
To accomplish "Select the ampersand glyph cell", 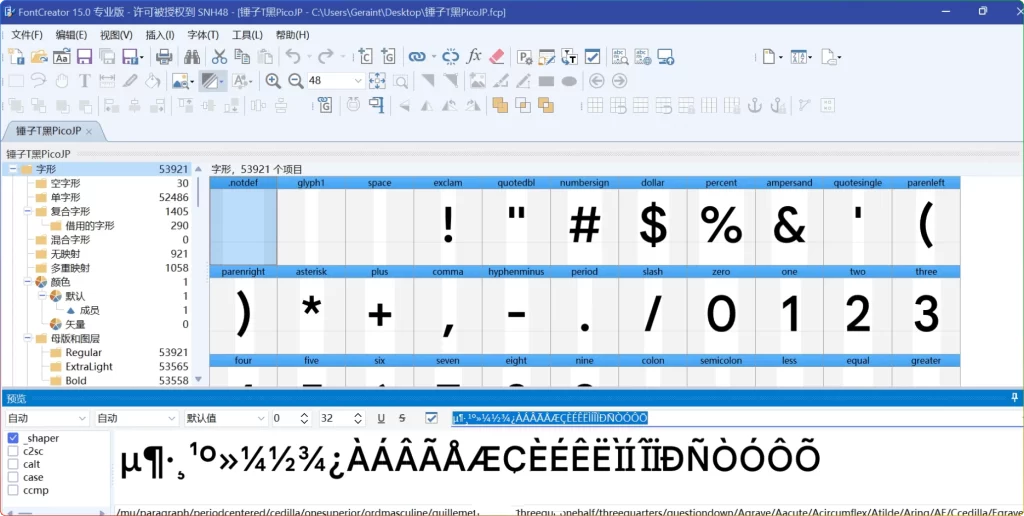I will pyautogui.click(x=789, y=227).
